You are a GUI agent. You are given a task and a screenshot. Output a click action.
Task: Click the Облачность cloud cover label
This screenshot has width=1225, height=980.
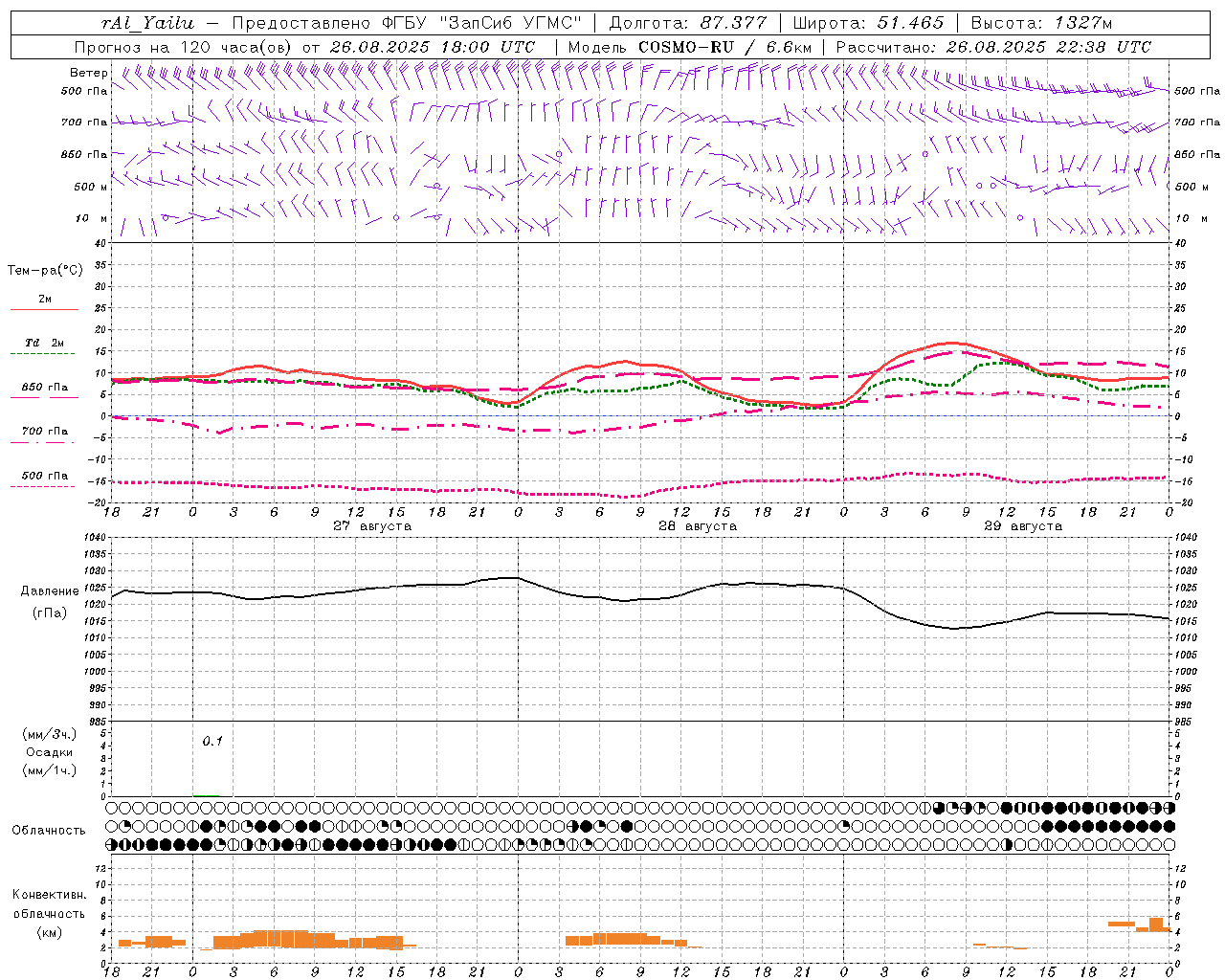(x=49, y=831)
